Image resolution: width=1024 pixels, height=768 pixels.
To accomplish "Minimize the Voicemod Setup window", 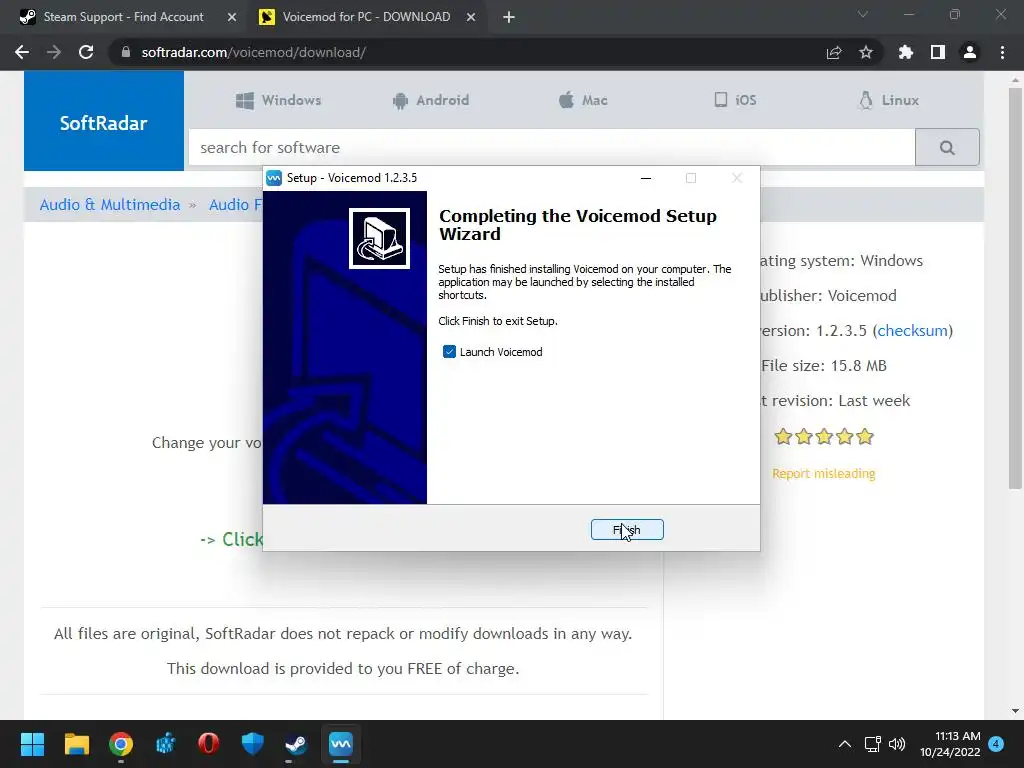I will tap(646, 178).
